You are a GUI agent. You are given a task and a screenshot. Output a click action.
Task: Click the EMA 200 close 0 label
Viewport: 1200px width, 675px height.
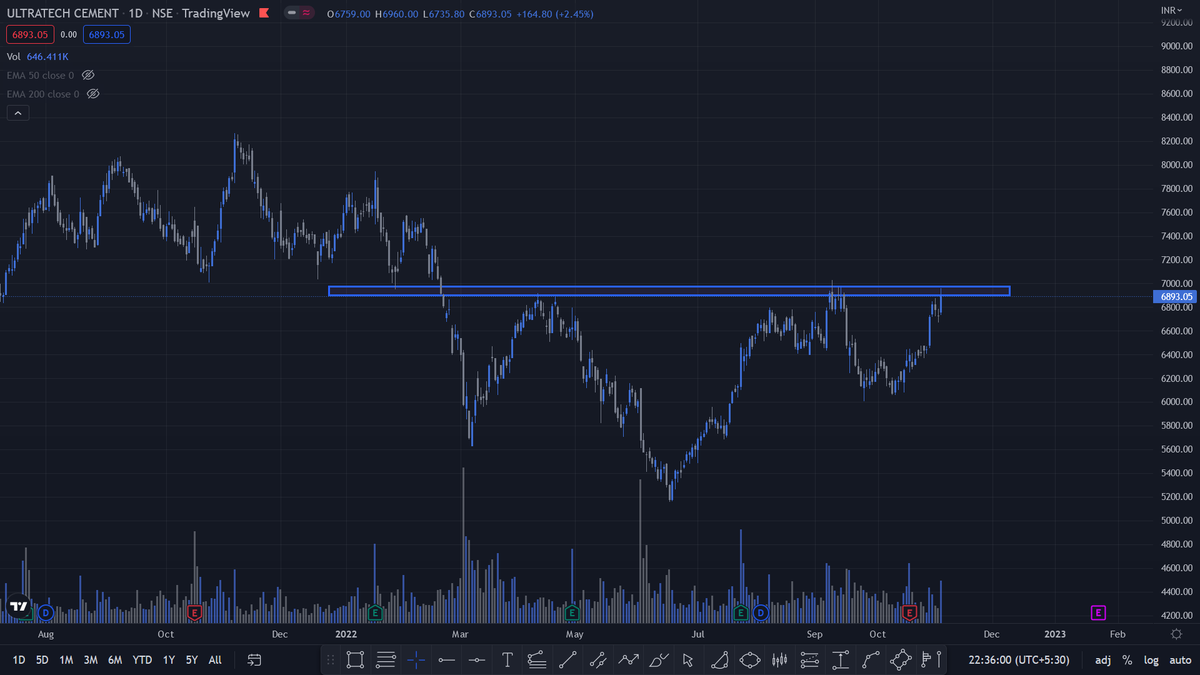tap(43, 93)
